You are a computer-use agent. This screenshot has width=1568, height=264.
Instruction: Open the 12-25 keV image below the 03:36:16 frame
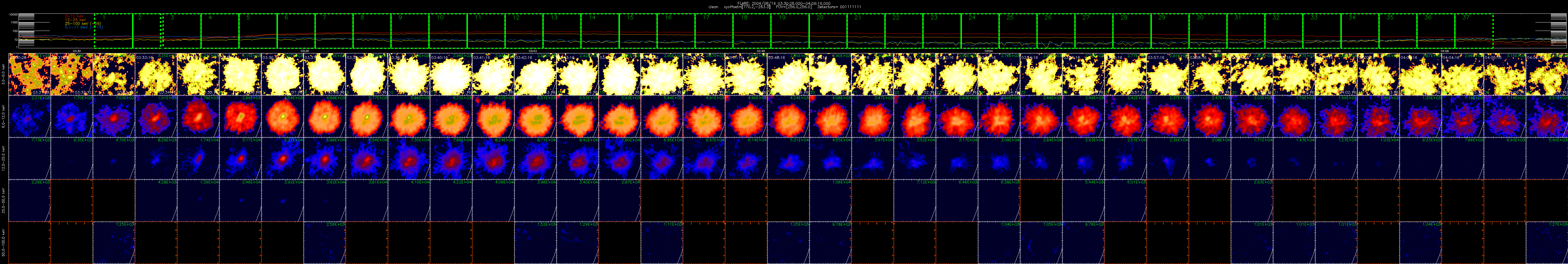(x=282, y=159)
